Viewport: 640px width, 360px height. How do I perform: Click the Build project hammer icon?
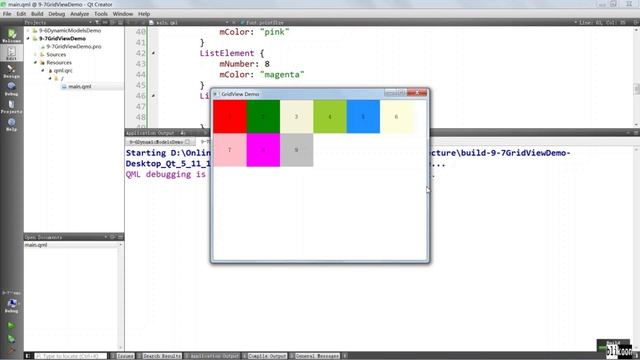coord(11,350)
